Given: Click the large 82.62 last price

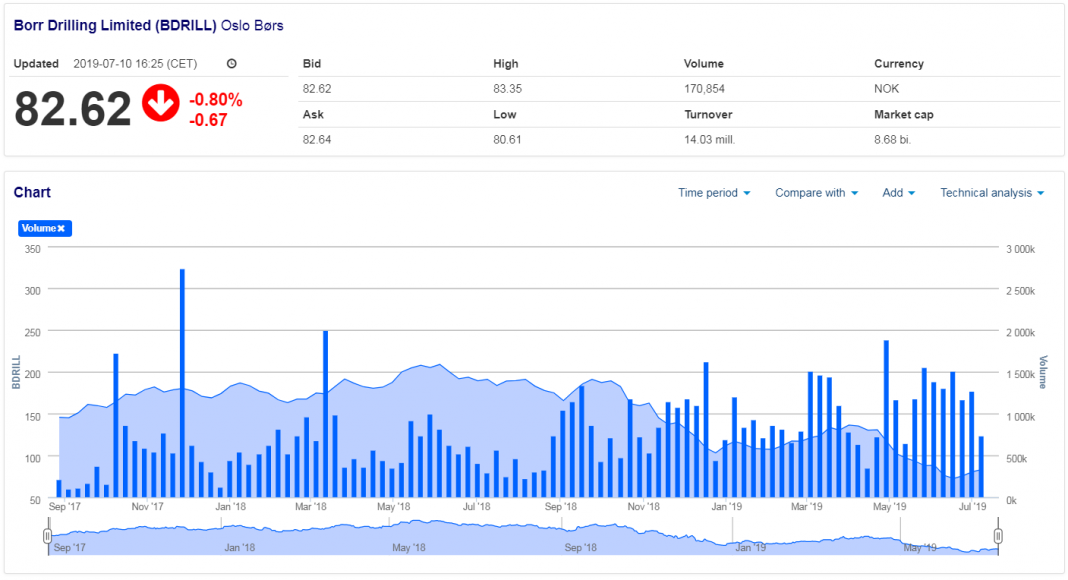Looking at the screenshot, I should tap(73, 109).
